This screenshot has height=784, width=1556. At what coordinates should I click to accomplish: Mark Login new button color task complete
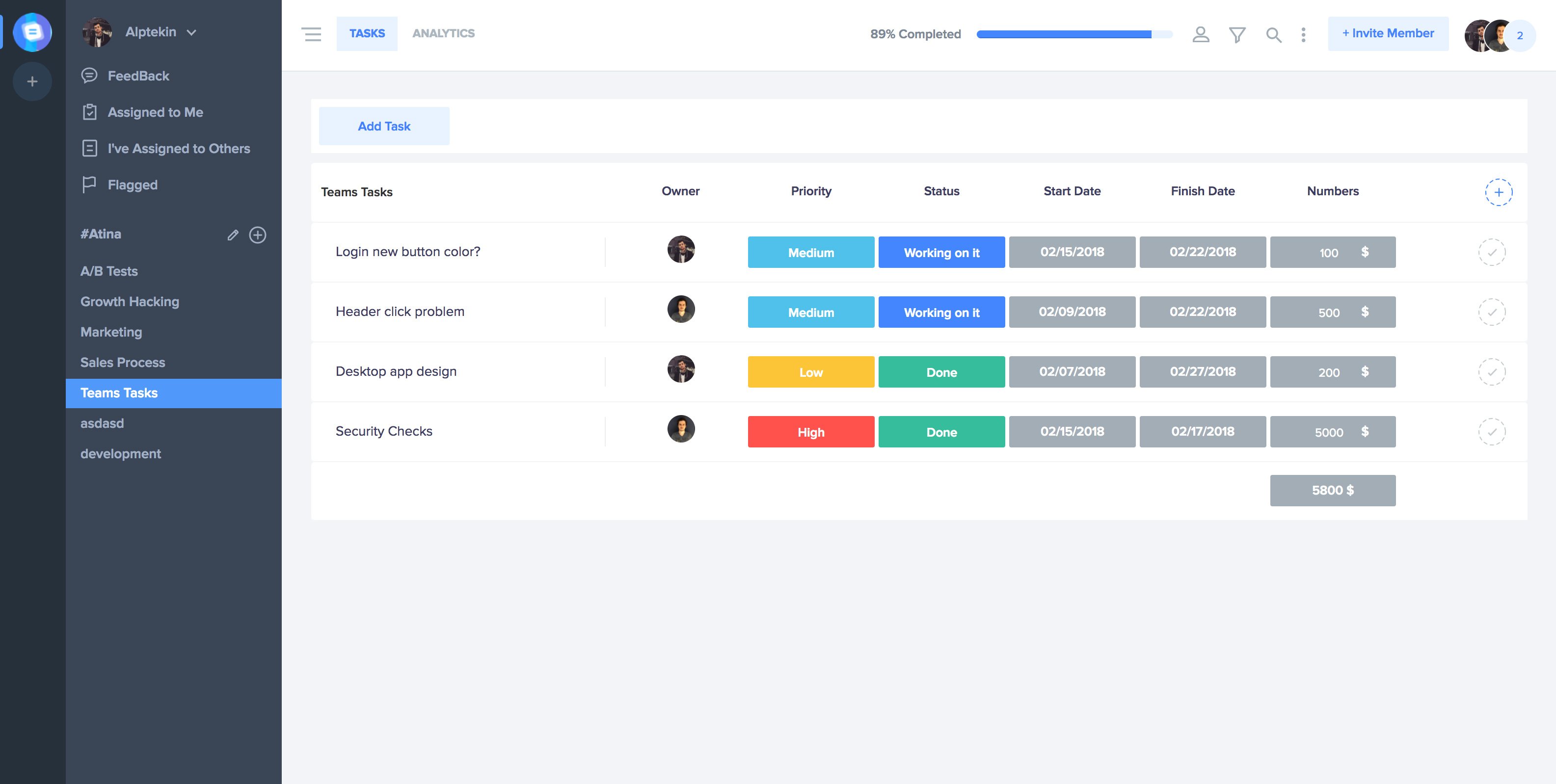click(x=1491, y=252)
